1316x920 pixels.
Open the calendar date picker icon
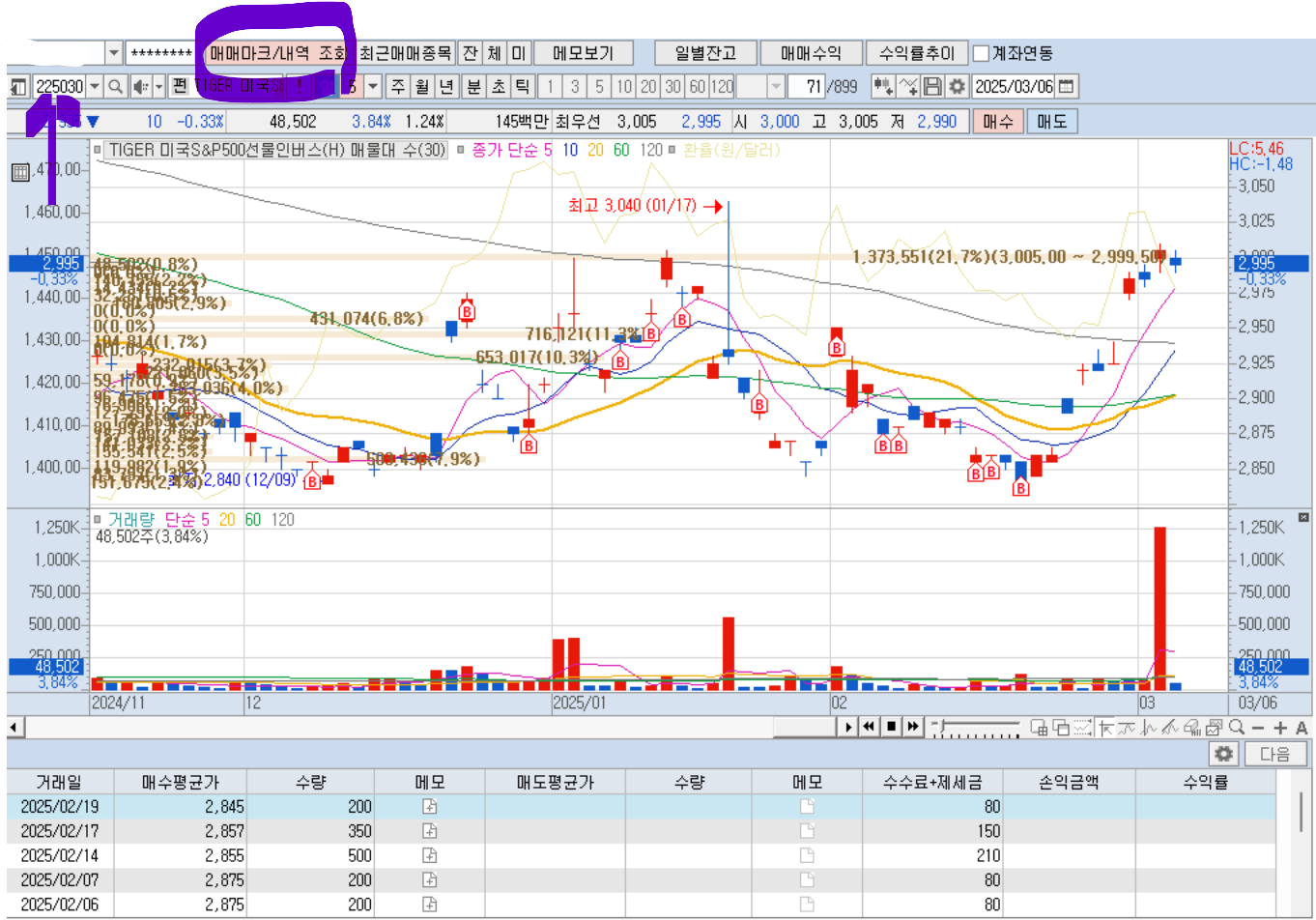(1066, 87)
